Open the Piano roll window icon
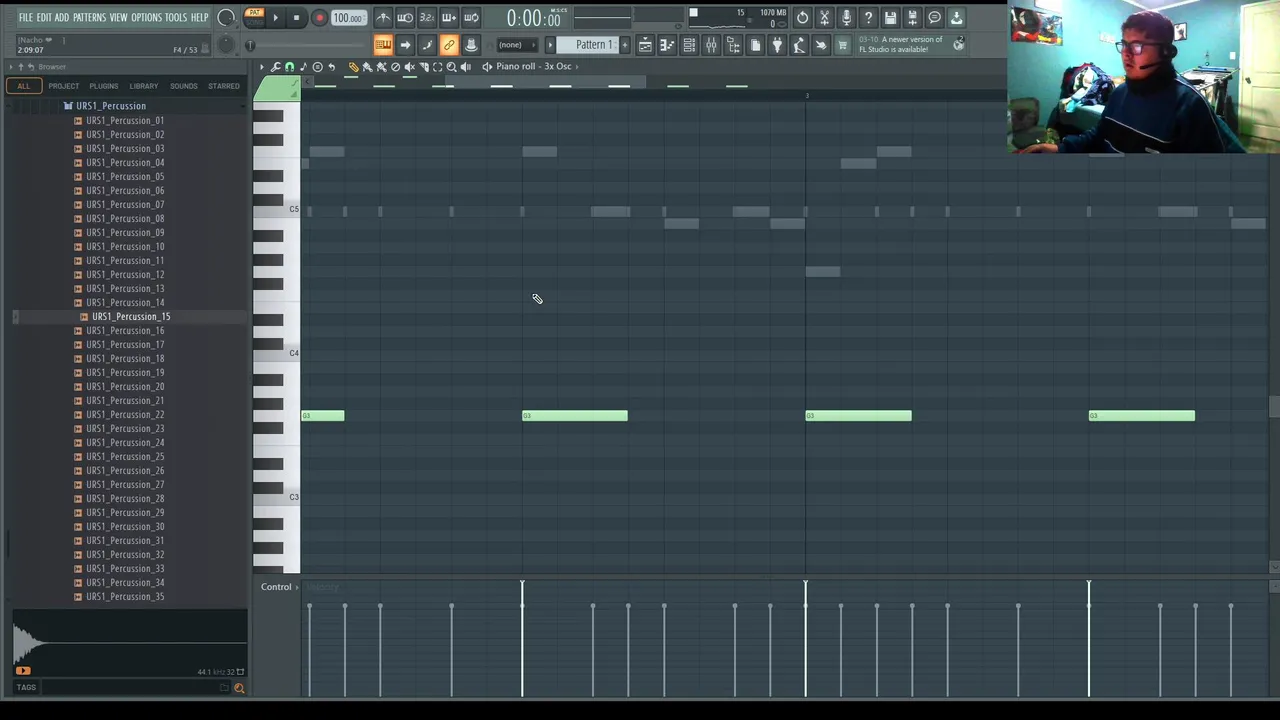Viewport: 1280px width, 720px height. pos(667,45)
